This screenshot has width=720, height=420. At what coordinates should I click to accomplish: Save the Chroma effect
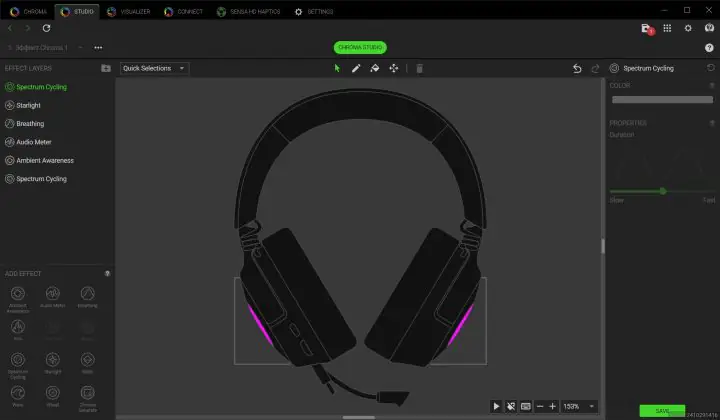(x=662, y=410)
